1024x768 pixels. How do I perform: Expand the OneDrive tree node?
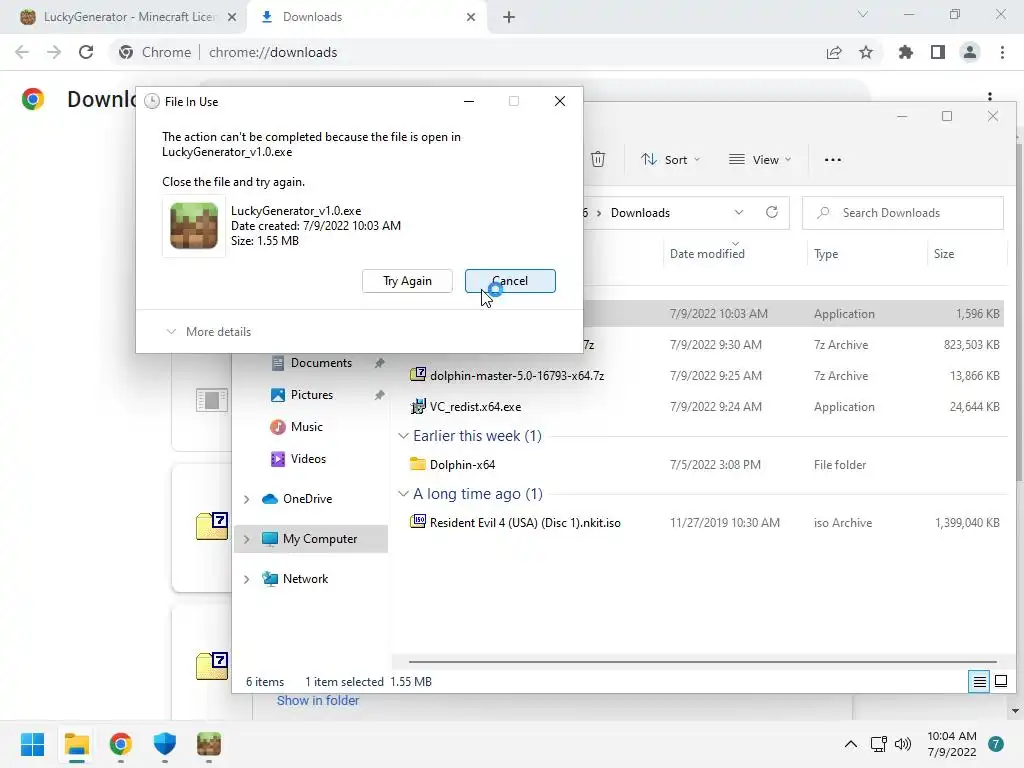coord(247,500)
